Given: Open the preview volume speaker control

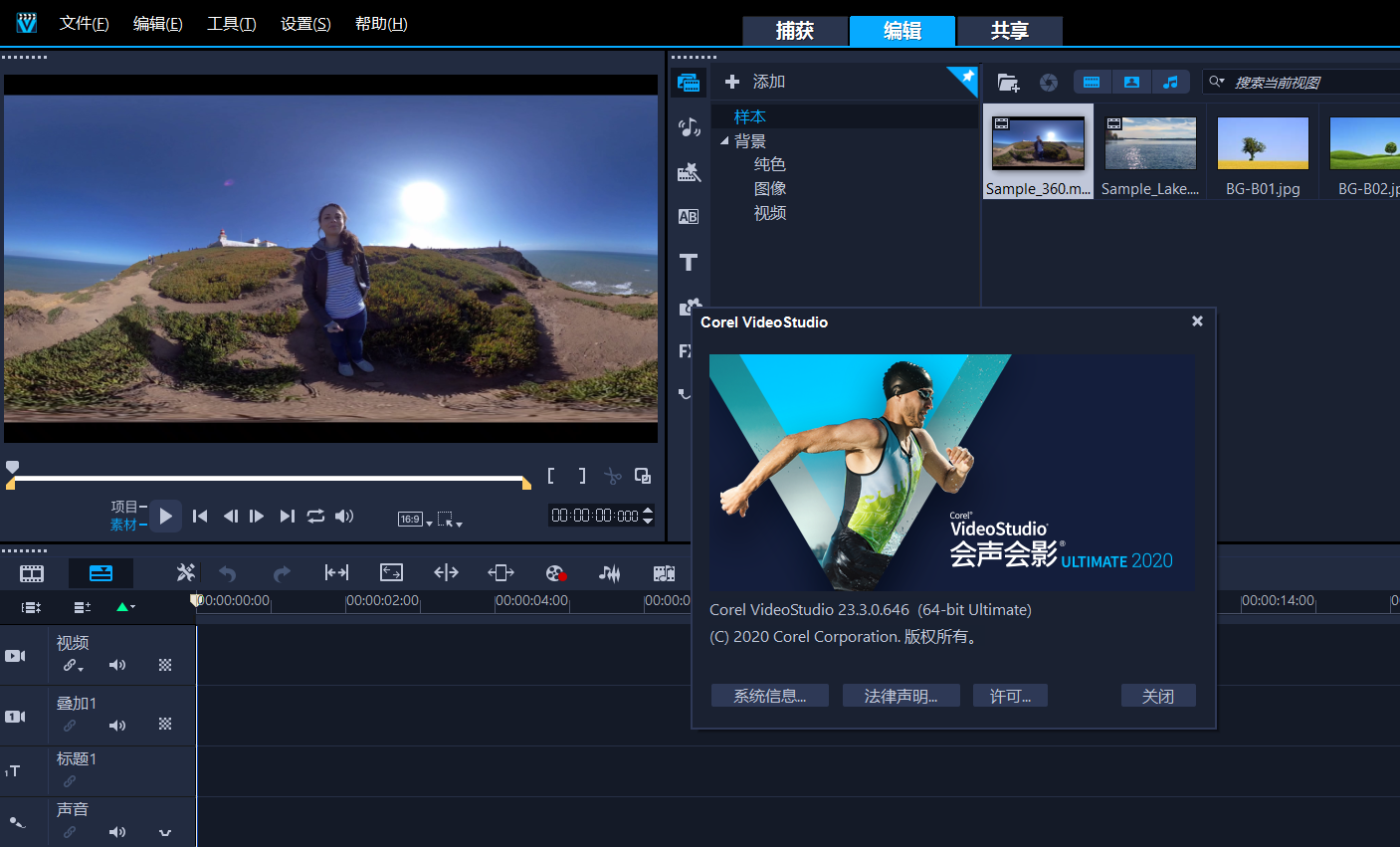Looking at the screenshot, I should pyautogui.click(x=344, y=516).
